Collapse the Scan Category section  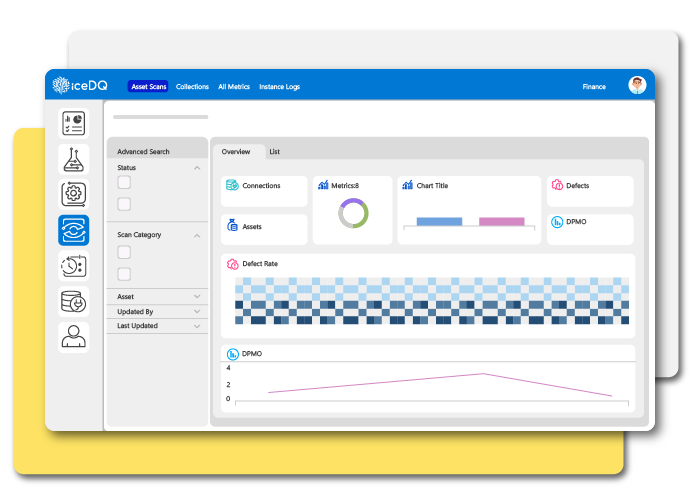197,236
